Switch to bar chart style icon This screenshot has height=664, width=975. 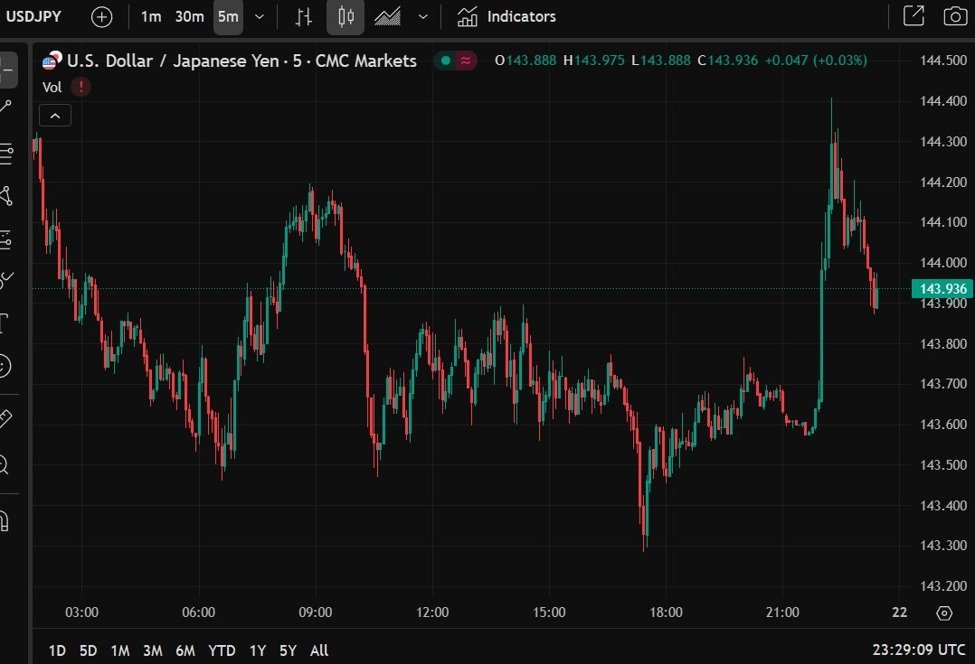[304, 17]
